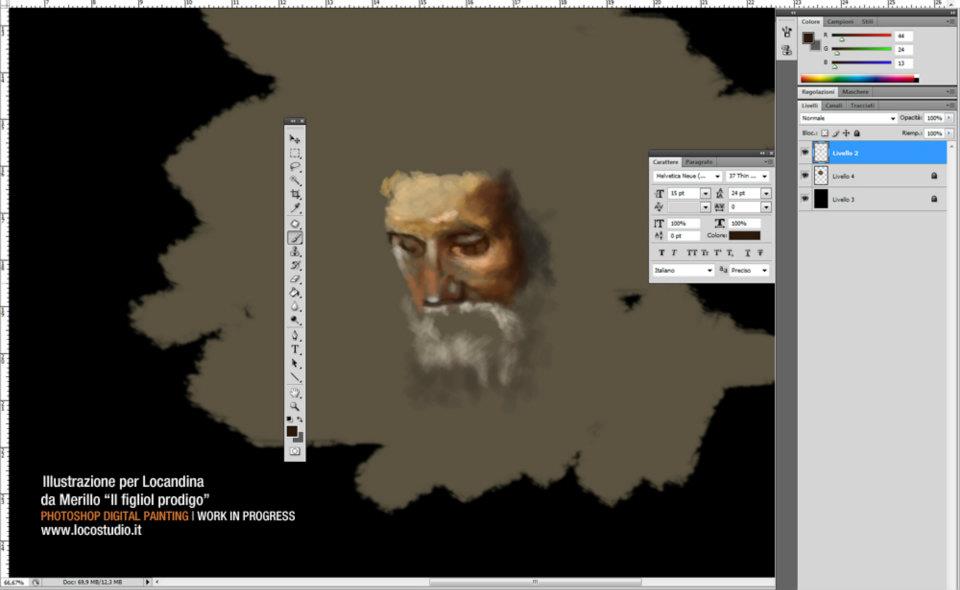Select the Blur tool
Image resolution: width=960 pixels, height=590 pixels.
[295, 306]
